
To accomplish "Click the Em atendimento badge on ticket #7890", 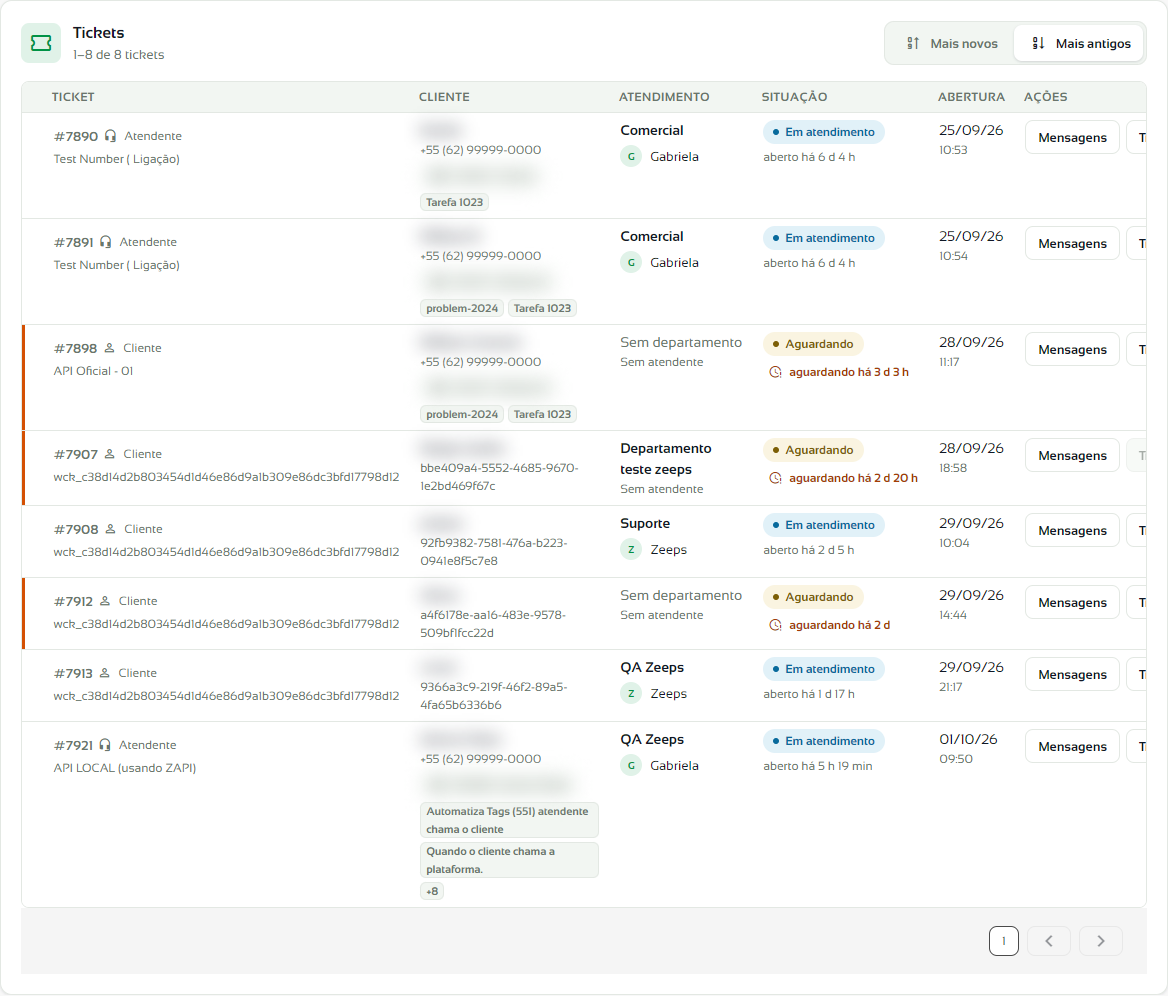I will [823, 132].
